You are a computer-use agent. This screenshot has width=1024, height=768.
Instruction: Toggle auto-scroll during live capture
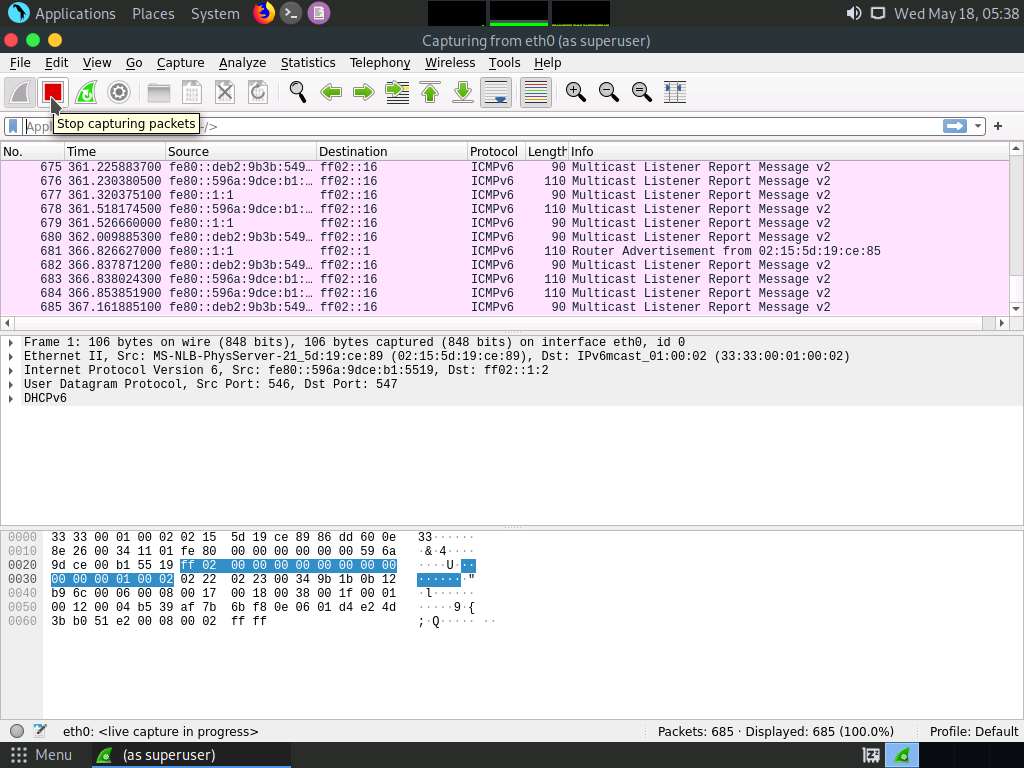(496, 92)
